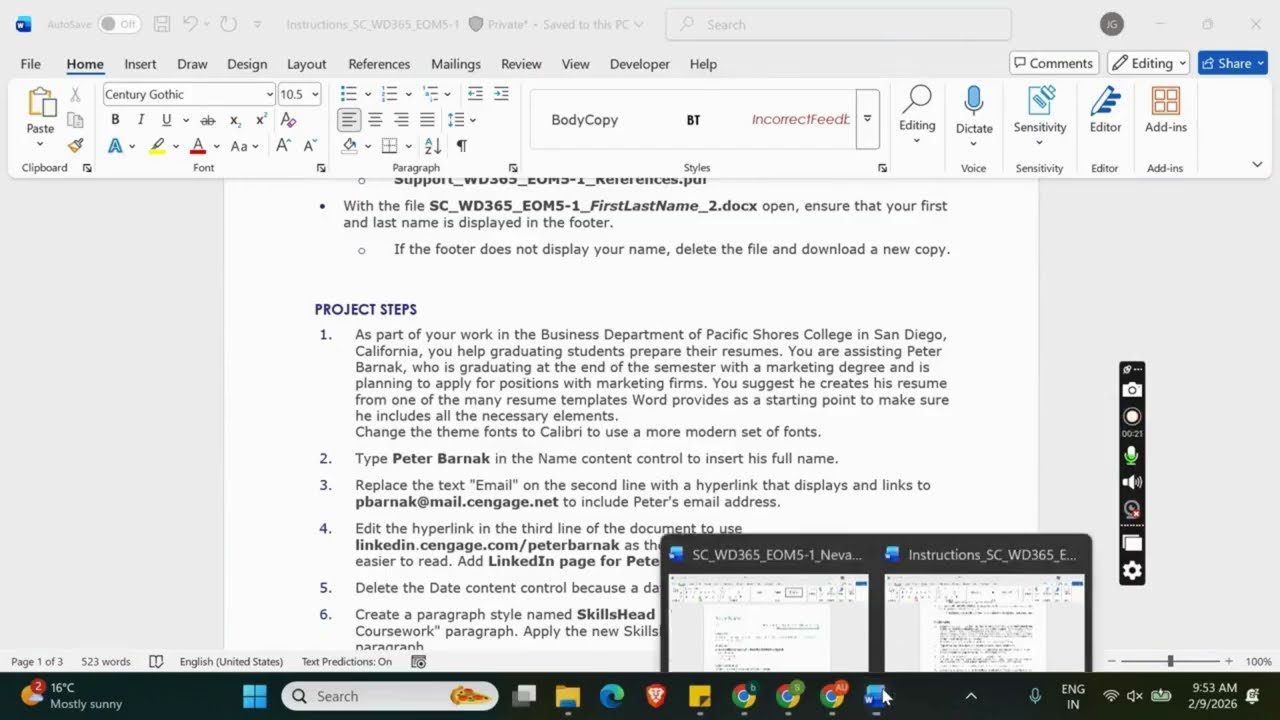This screenshot has width=1280, height=720.
Task: Toggle Superscript formatting
Action: [x=261, y=120]
